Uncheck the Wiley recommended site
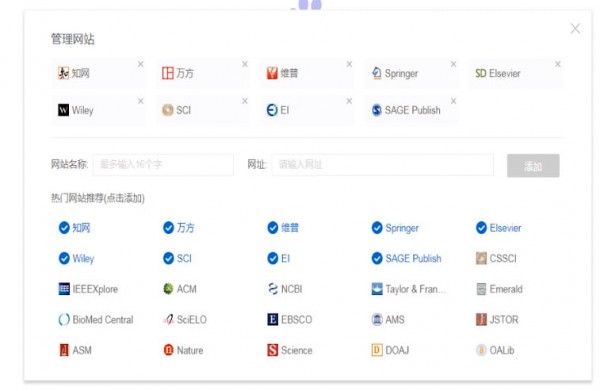This screenshot has height=391, width=600. click(64, 258)
